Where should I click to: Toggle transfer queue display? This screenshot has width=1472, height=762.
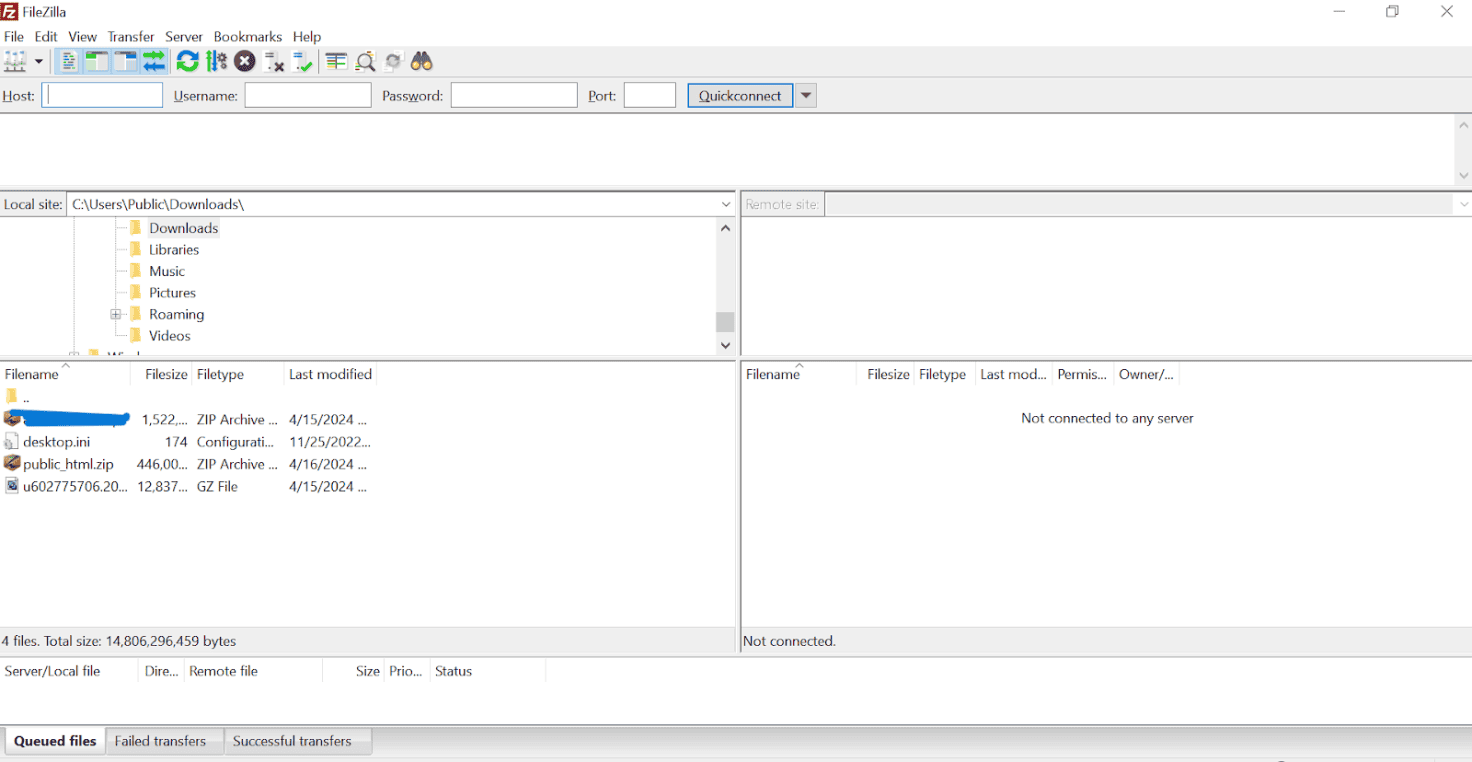coord(154,62)
